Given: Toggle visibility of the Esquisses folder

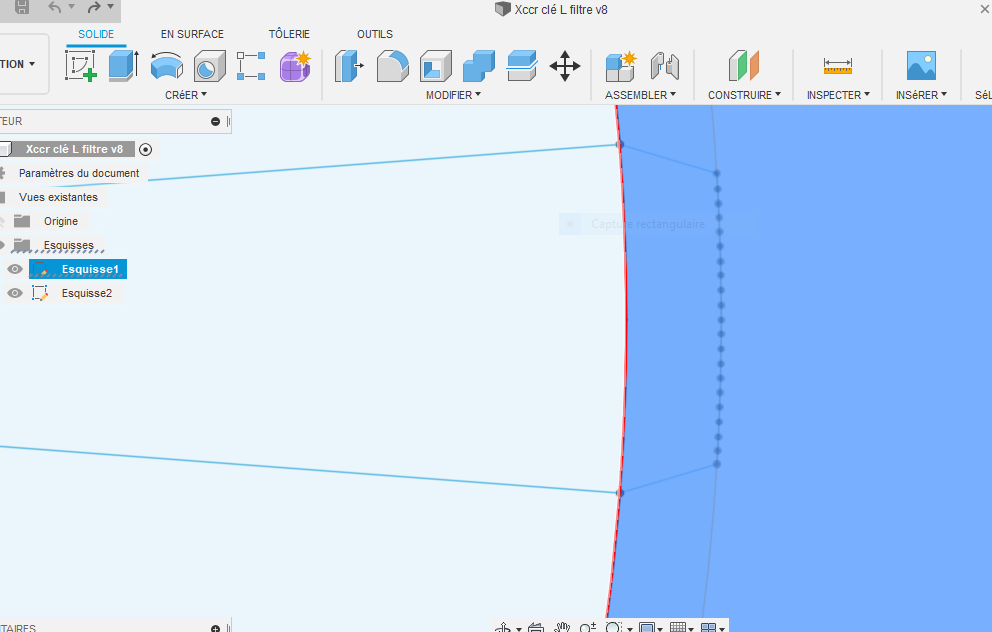Looking at the screenshot, I should [x=2, y=245].
